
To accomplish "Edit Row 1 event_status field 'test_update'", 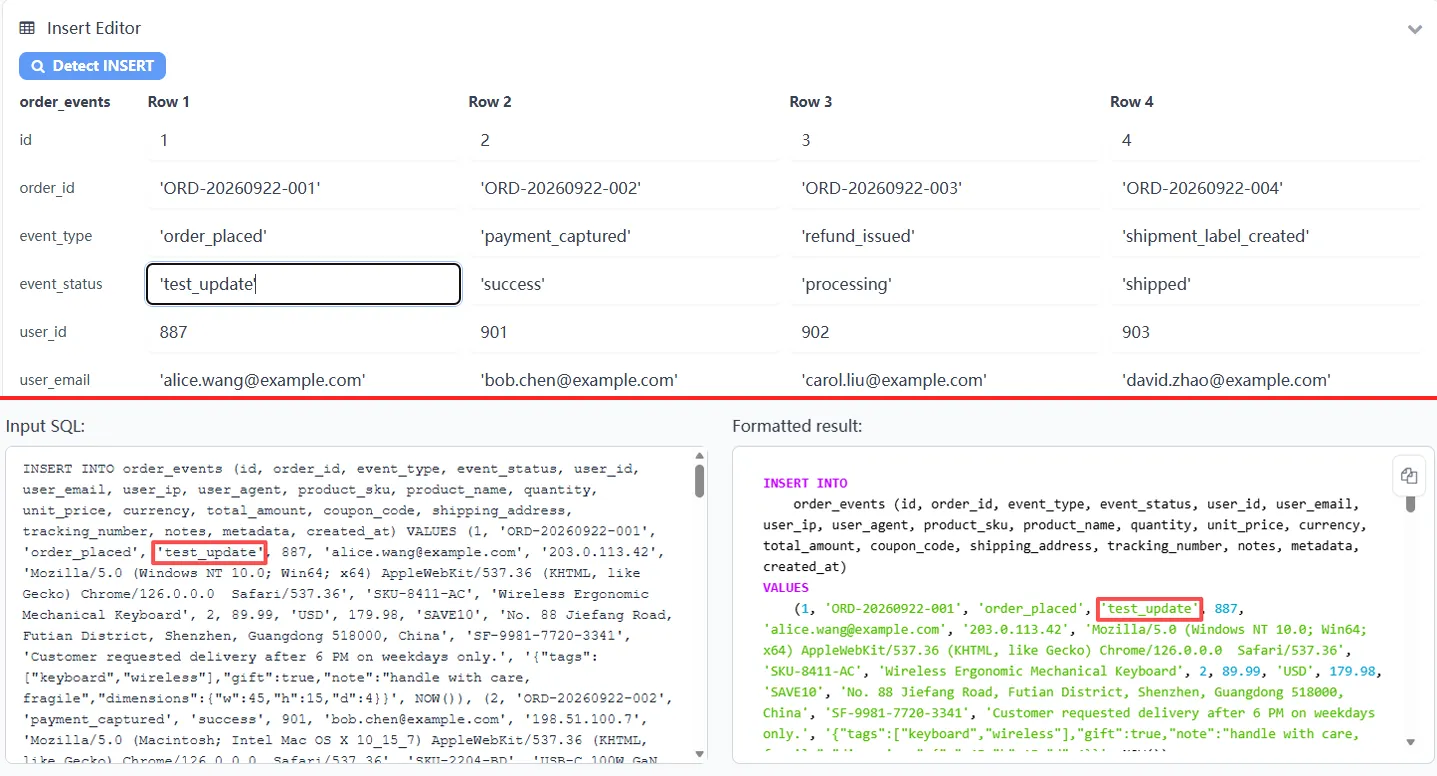I will click(x=304, y=284).
